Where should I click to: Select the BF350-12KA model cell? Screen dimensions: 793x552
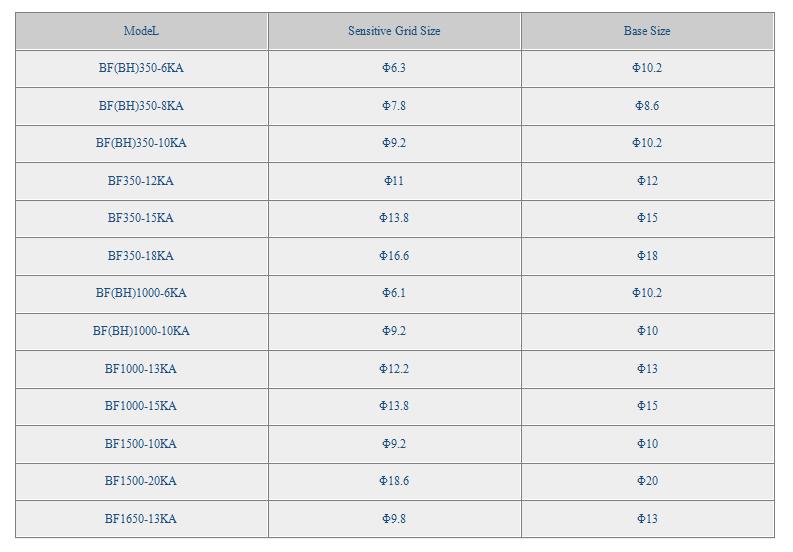point(141,181)
